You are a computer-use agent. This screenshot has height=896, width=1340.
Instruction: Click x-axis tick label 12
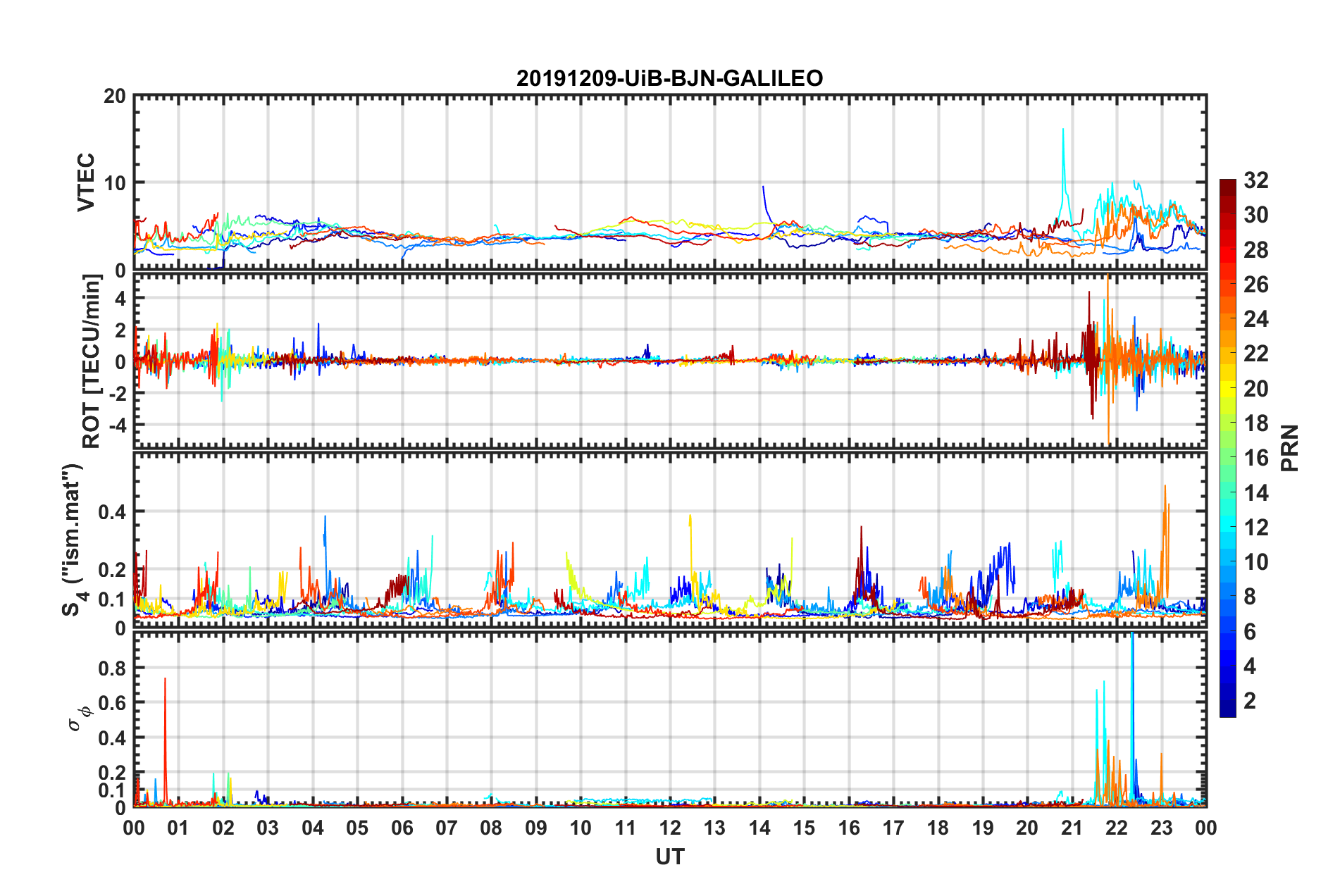(670, 828)
